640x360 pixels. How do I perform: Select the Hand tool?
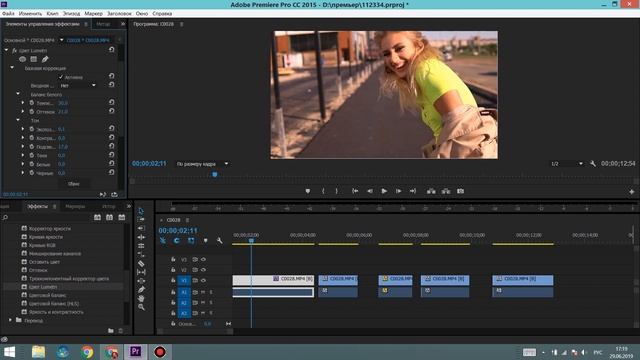click(141, 298)
